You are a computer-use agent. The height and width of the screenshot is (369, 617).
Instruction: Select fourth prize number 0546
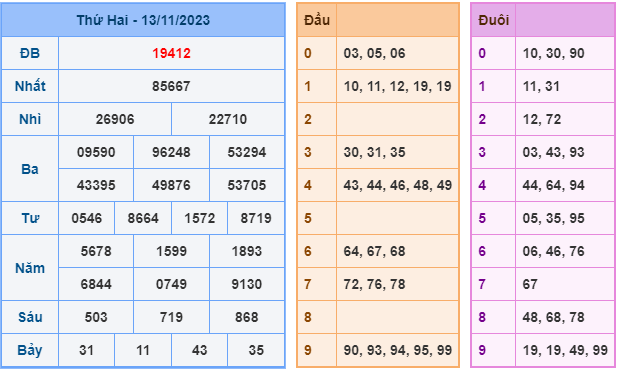click(87, 218)
